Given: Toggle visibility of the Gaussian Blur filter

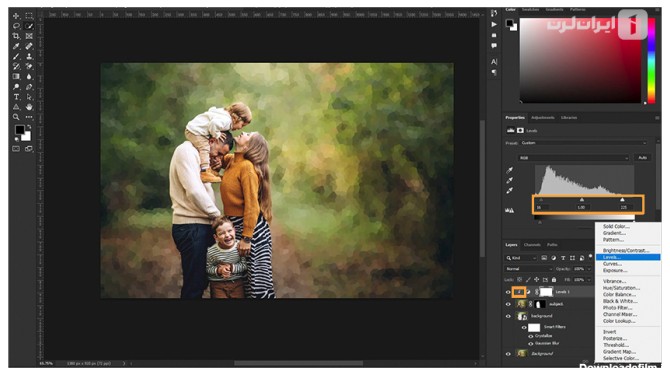Looking at the screenshot, I should click(531, 344).
